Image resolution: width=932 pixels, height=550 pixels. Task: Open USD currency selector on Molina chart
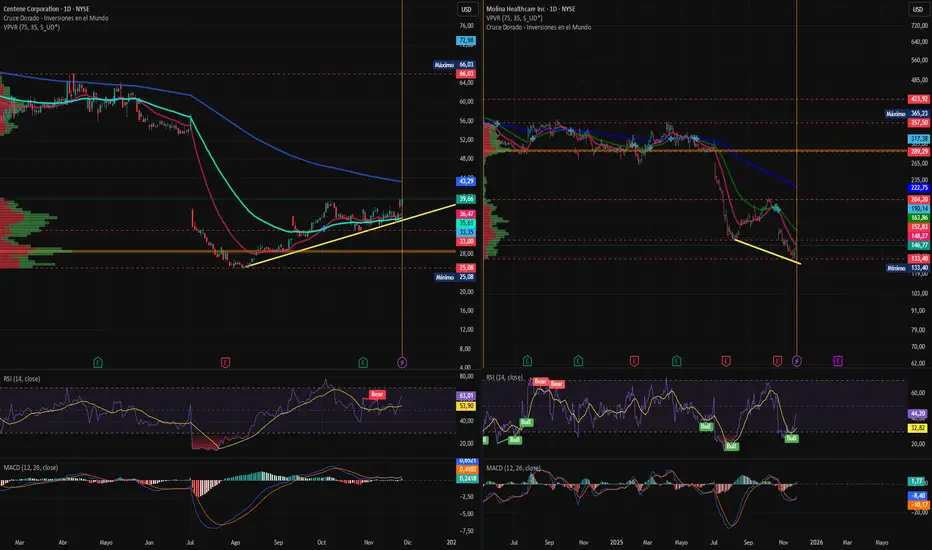tap(918, 9)
